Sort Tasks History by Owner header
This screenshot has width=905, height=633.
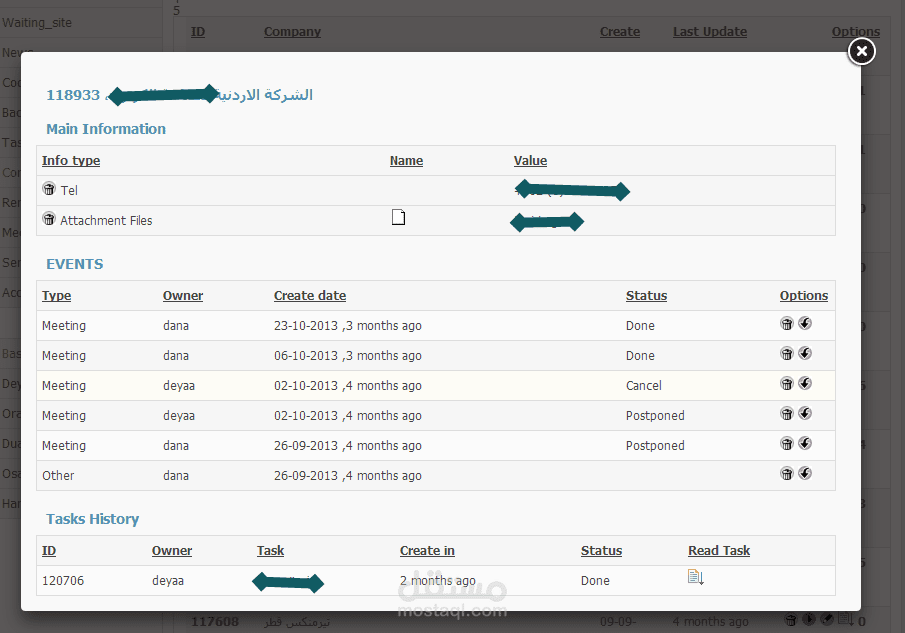[x=172, y=550]
